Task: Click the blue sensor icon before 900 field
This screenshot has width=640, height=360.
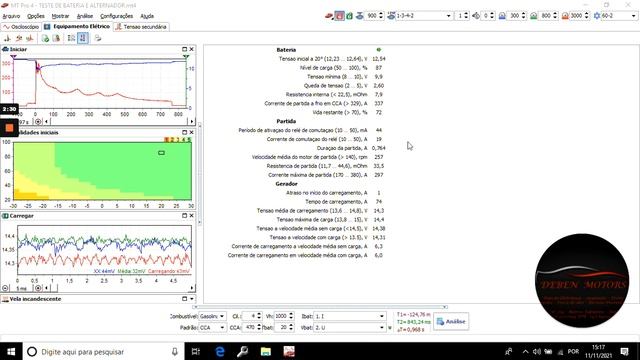Action: 360,16
